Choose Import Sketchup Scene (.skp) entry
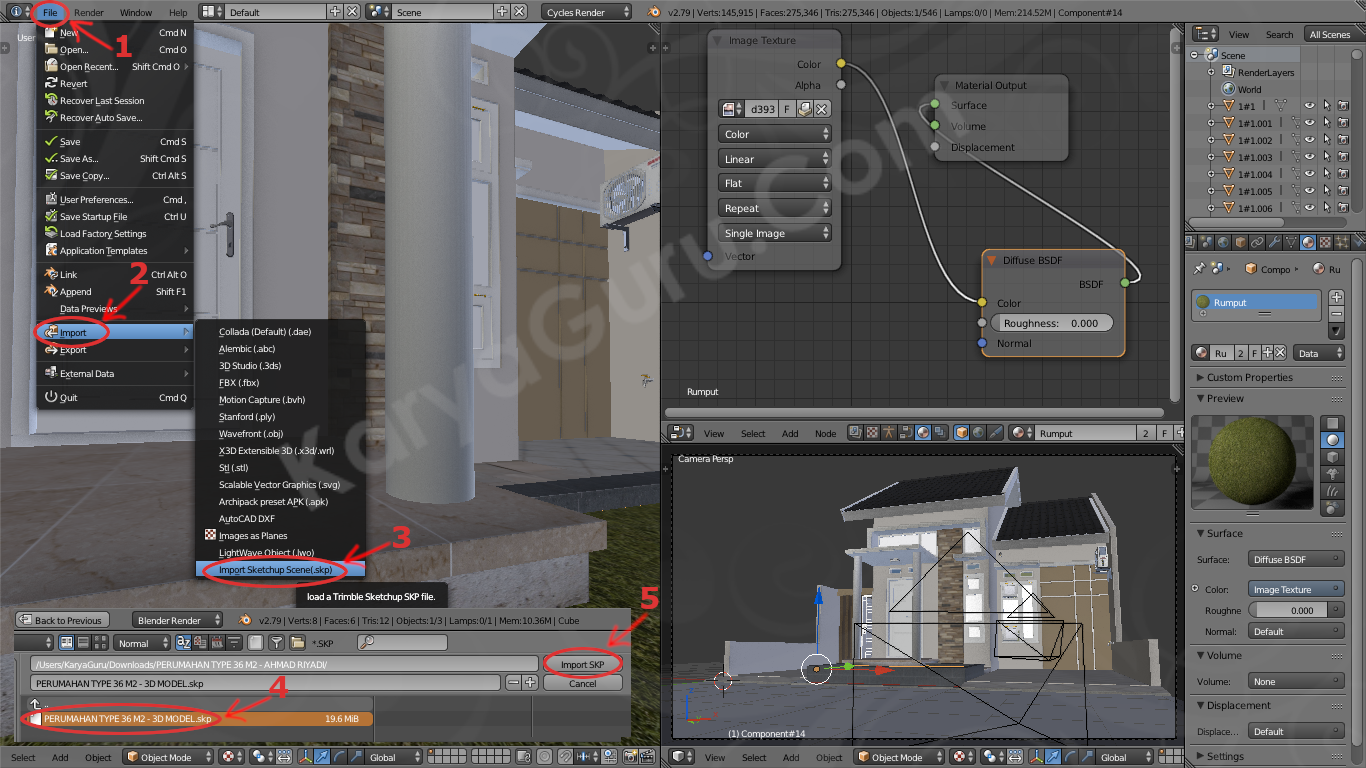Viewport: 1366px width, 768px height. click(x=275, y=570)
